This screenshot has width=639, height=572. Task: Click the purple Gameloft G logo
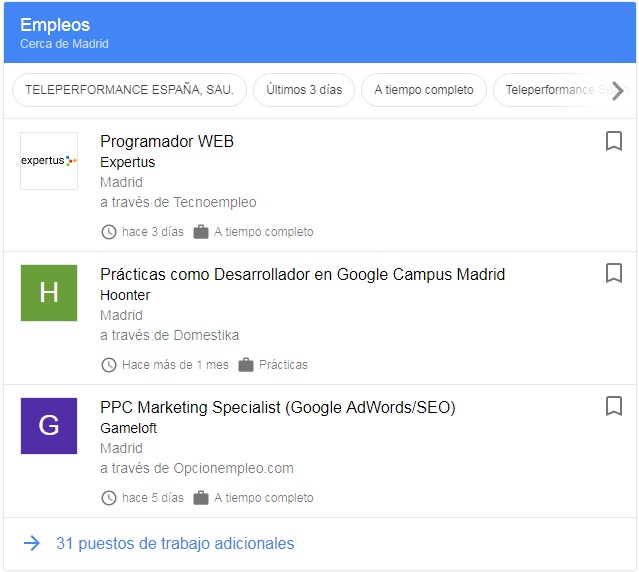49,426
